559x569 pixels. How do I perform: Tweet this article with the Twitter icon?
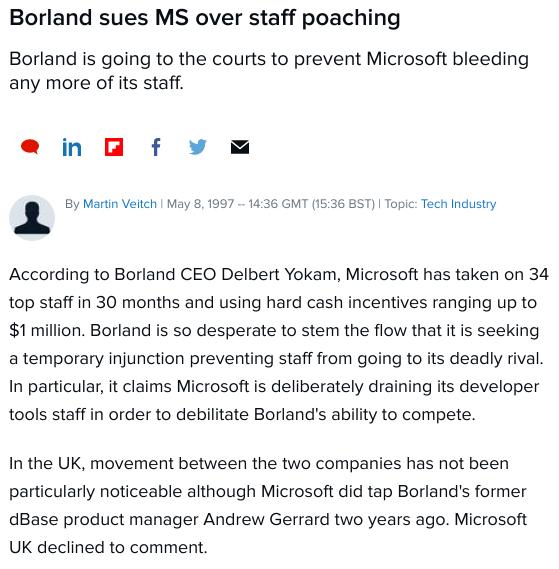pyautogui.click(x=198, y=147)
